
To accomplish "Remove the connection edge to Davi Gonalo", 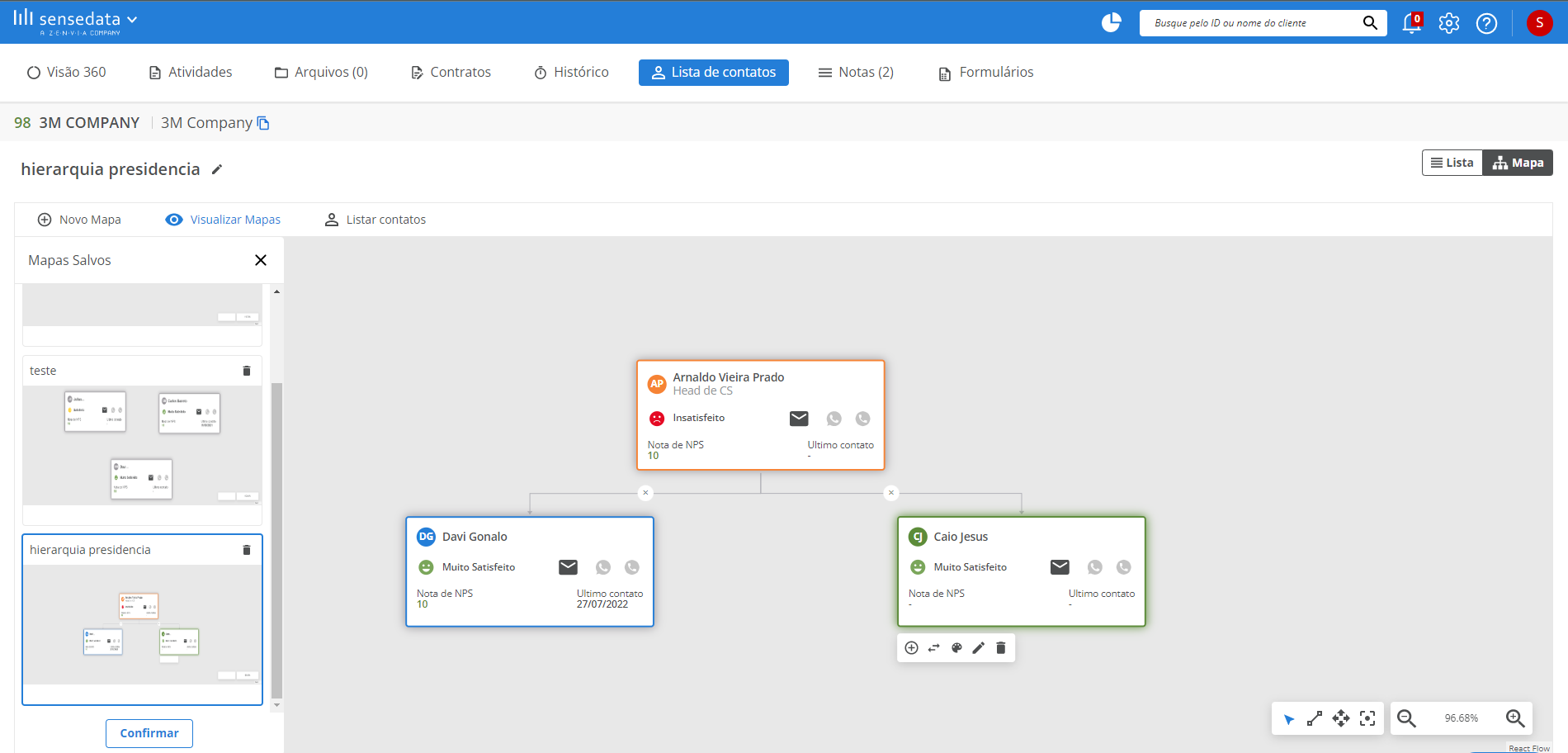I will tap(645, 493).
